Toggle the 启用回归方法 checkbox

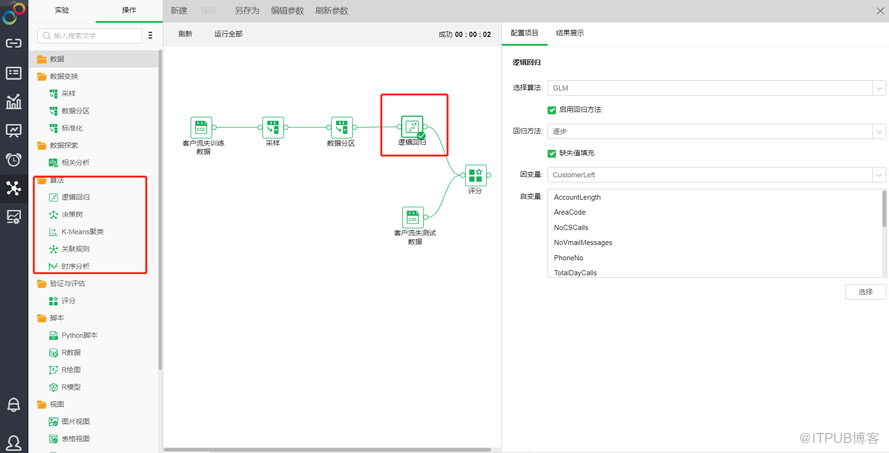coord(552,110)
